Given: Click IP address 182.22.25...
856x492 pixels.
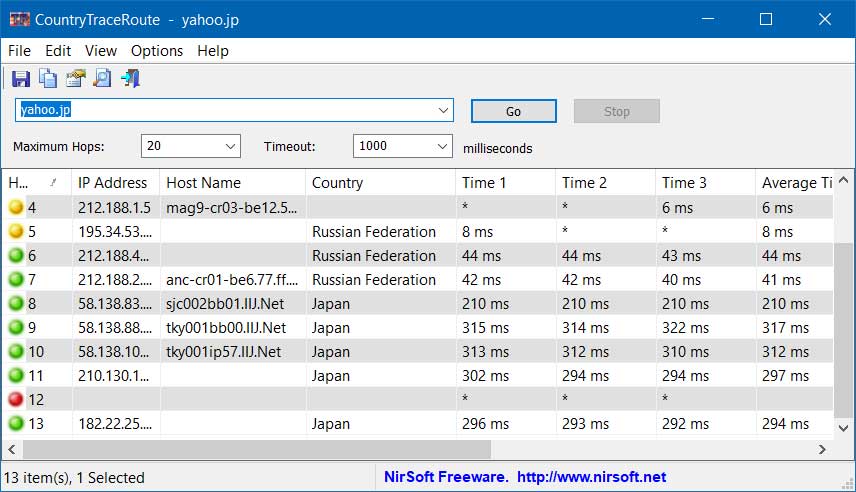Looking at the screenshot, I should (x=115, y=424).
